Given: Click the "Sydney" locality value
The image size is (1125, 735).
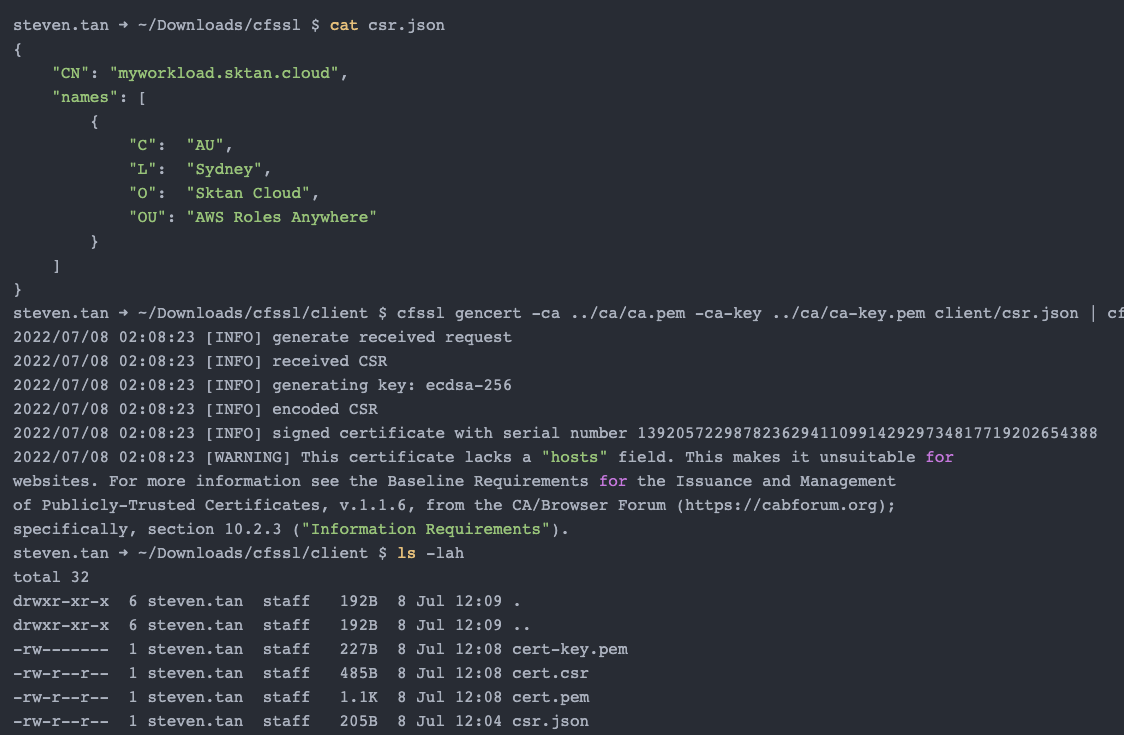Looking at the screenshot, I should tap(229, 169).
